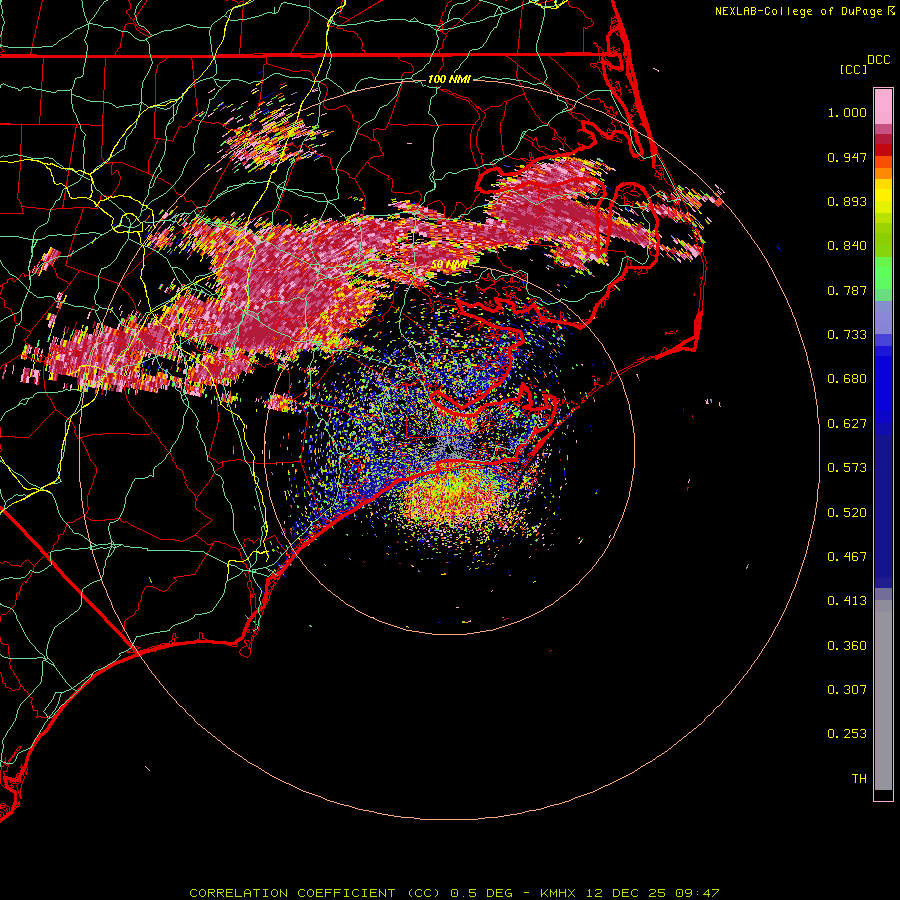This screenshot has width=900, height=900.
Task: Click the KMHX radar site center on the map
Action: (449, 449)
